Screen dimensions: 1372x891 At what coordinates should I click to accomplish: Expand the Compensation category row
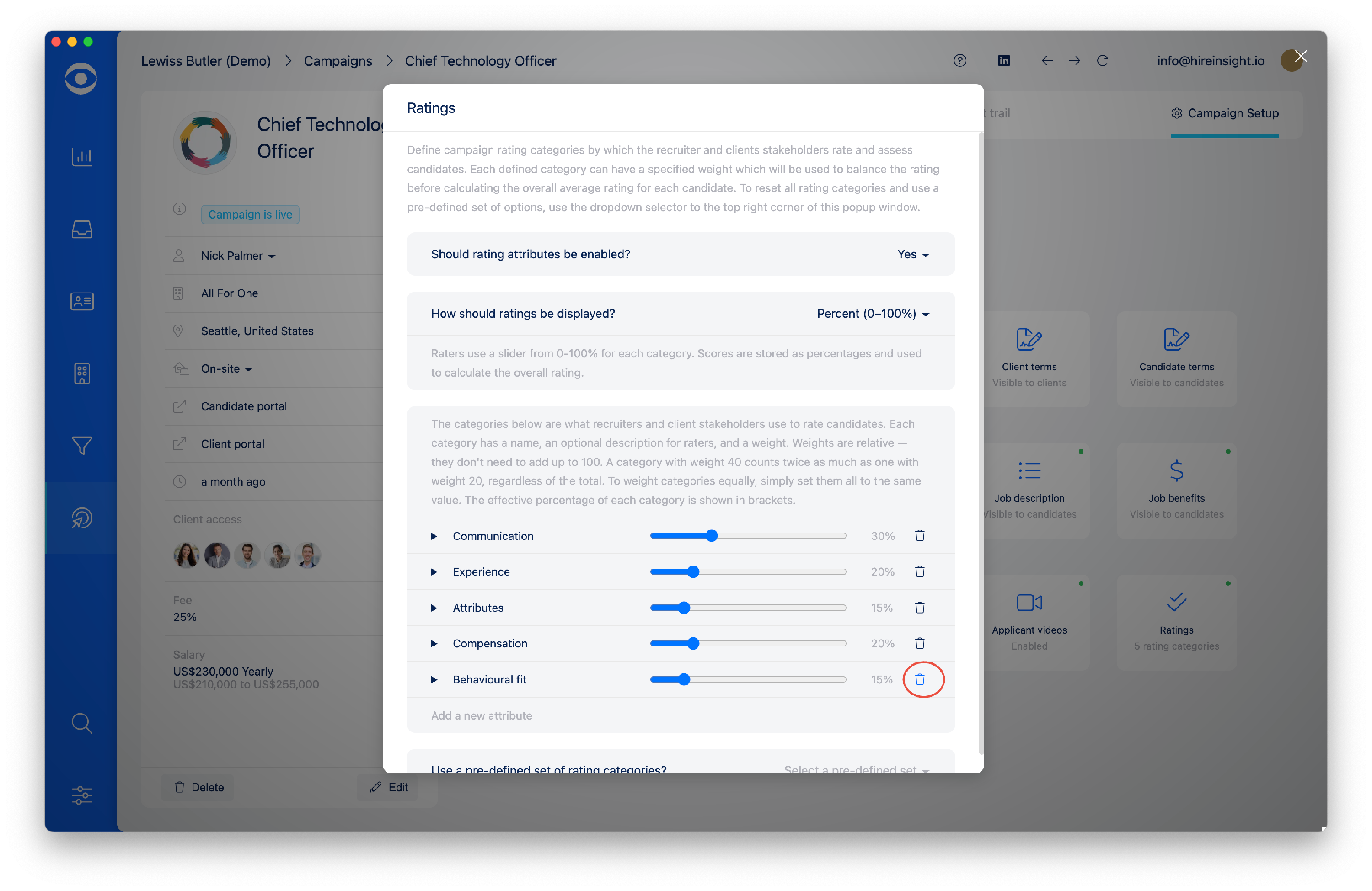click(434, 644)
